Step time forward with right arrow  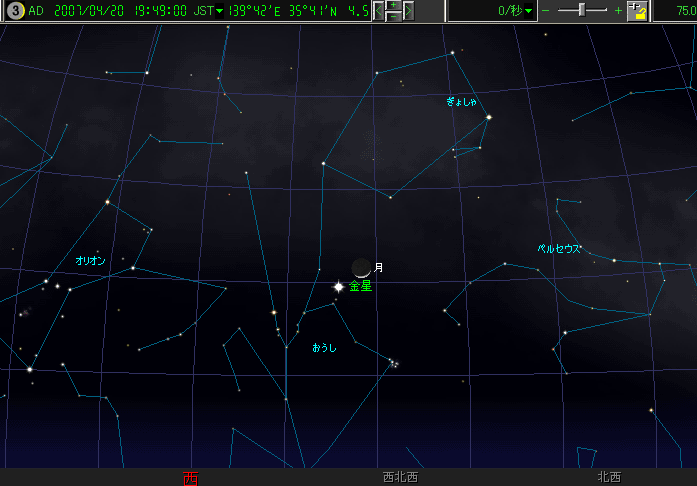click(x=408, y=11)
